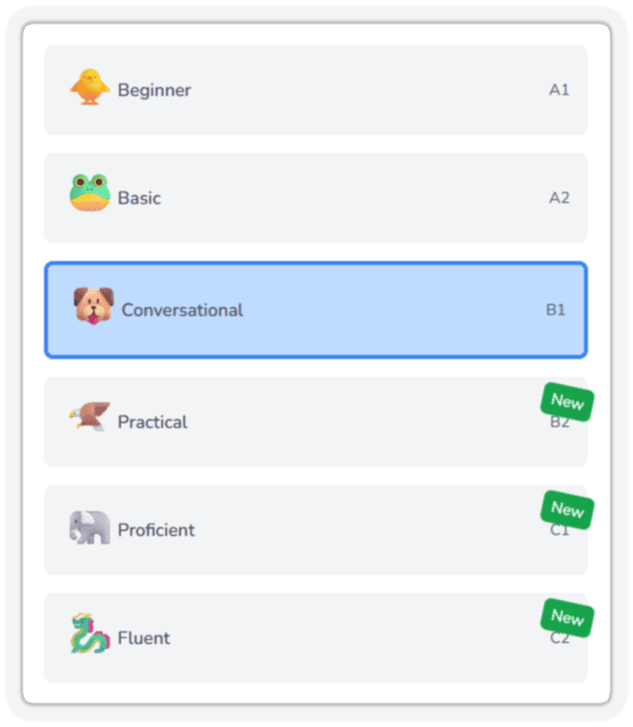Click the eagle icon for Practical
Viewport: 633px width, 727px height.
(x=90, y=416)
